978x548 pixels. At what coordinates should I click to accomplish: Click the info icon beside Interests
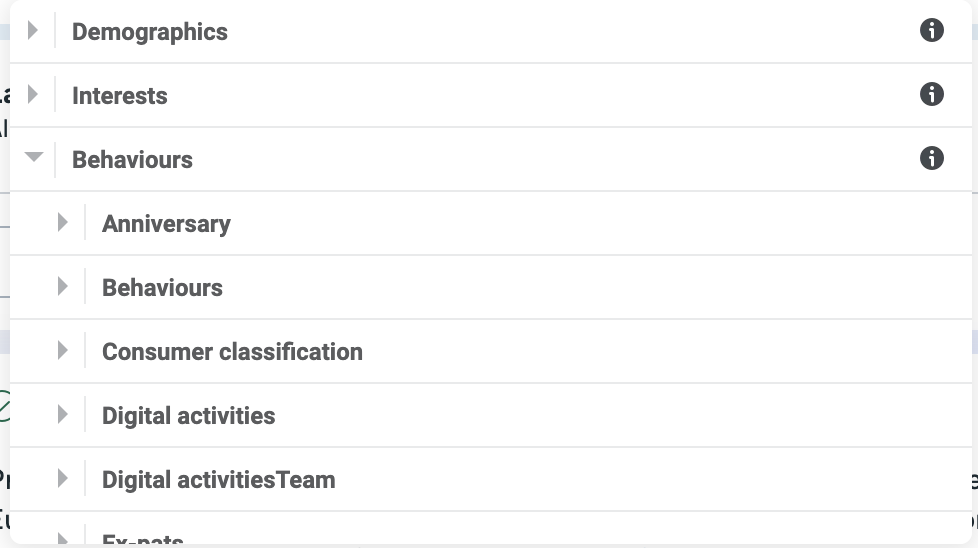click(931, 94)
